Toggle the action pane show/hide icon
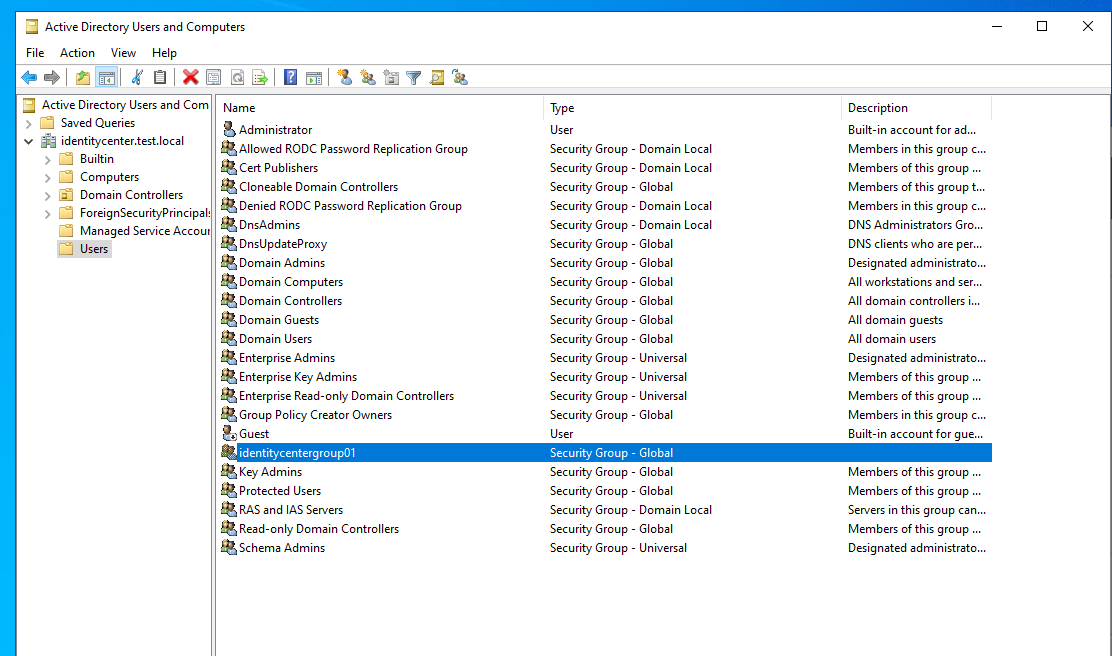 (x=313, y=77)
